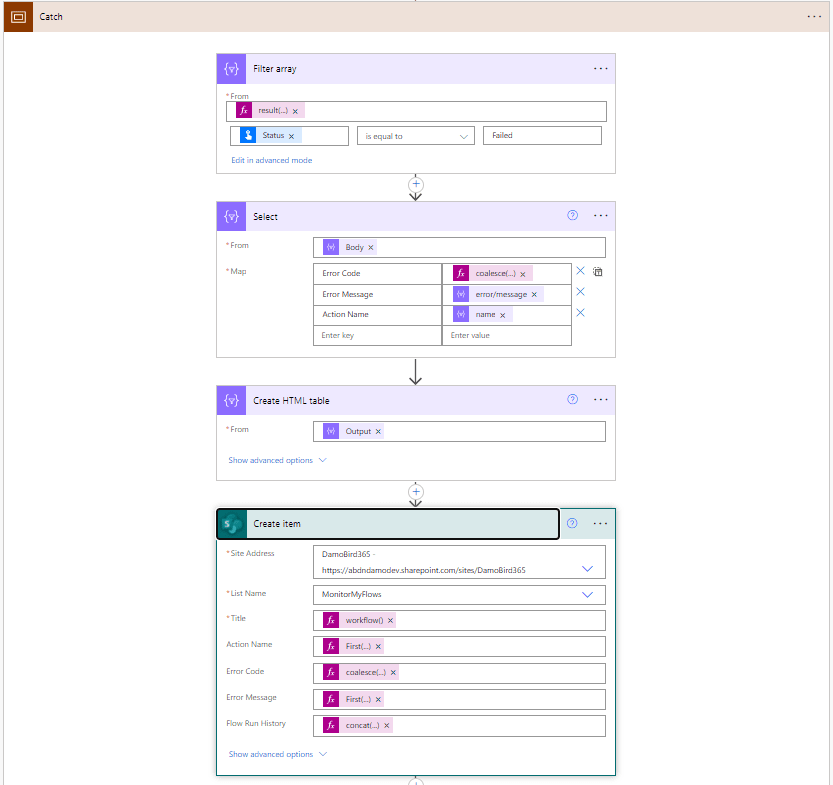
Task: Open the coalesce() expression chip in Select Map
Action: click(x=494, y=272)
